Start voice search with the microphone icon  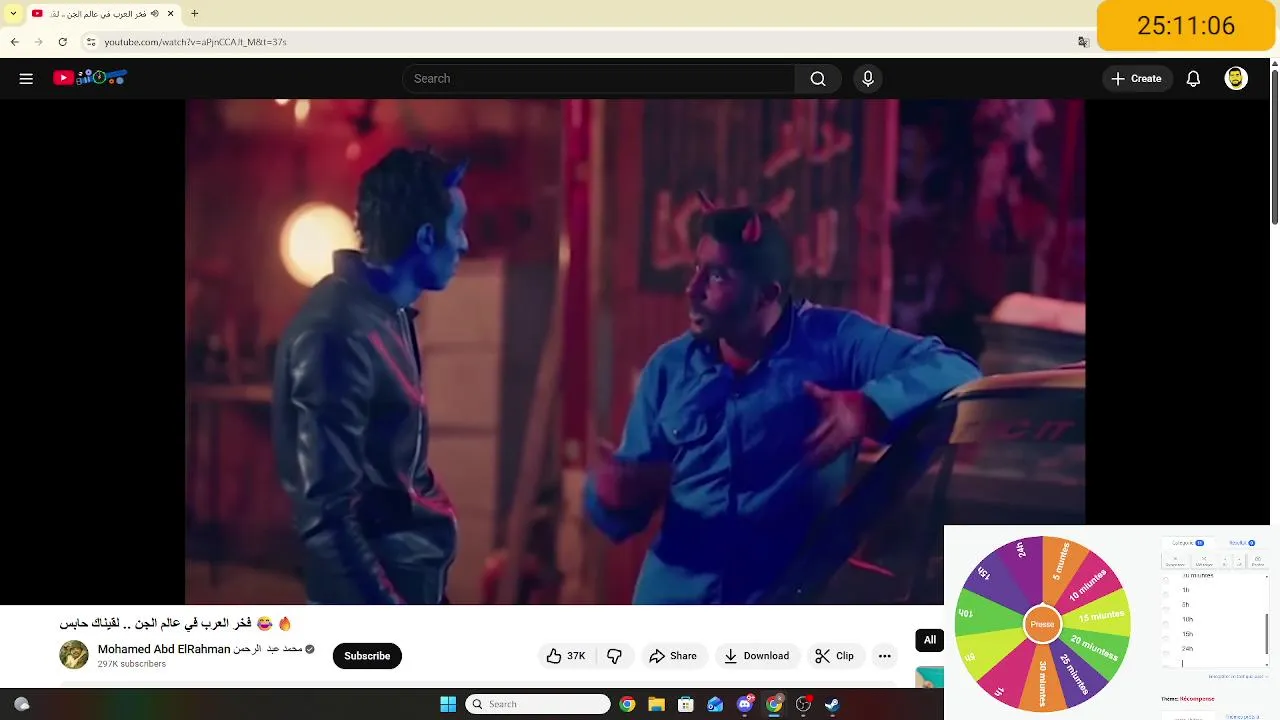[868, 79]
